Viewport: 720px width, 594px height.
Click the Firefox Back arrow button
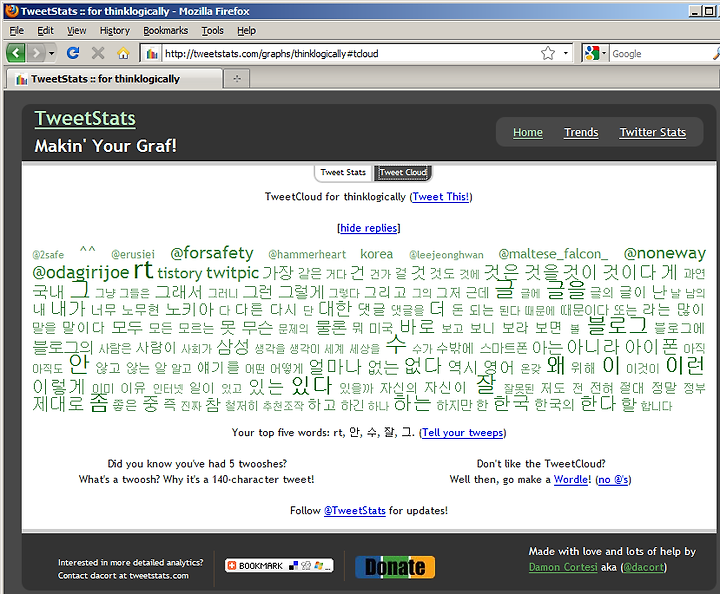[16, 53]
